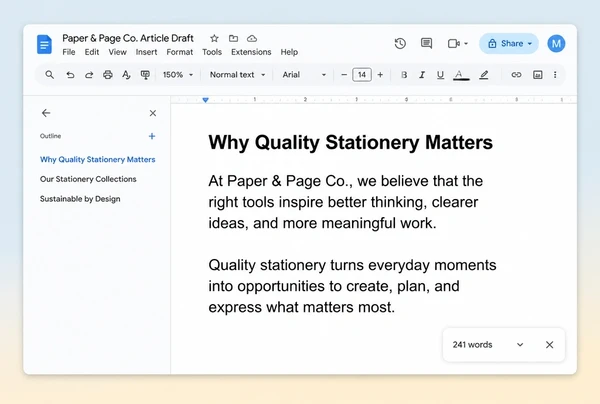Expand the Share dropdown arrow

(530, 44)
